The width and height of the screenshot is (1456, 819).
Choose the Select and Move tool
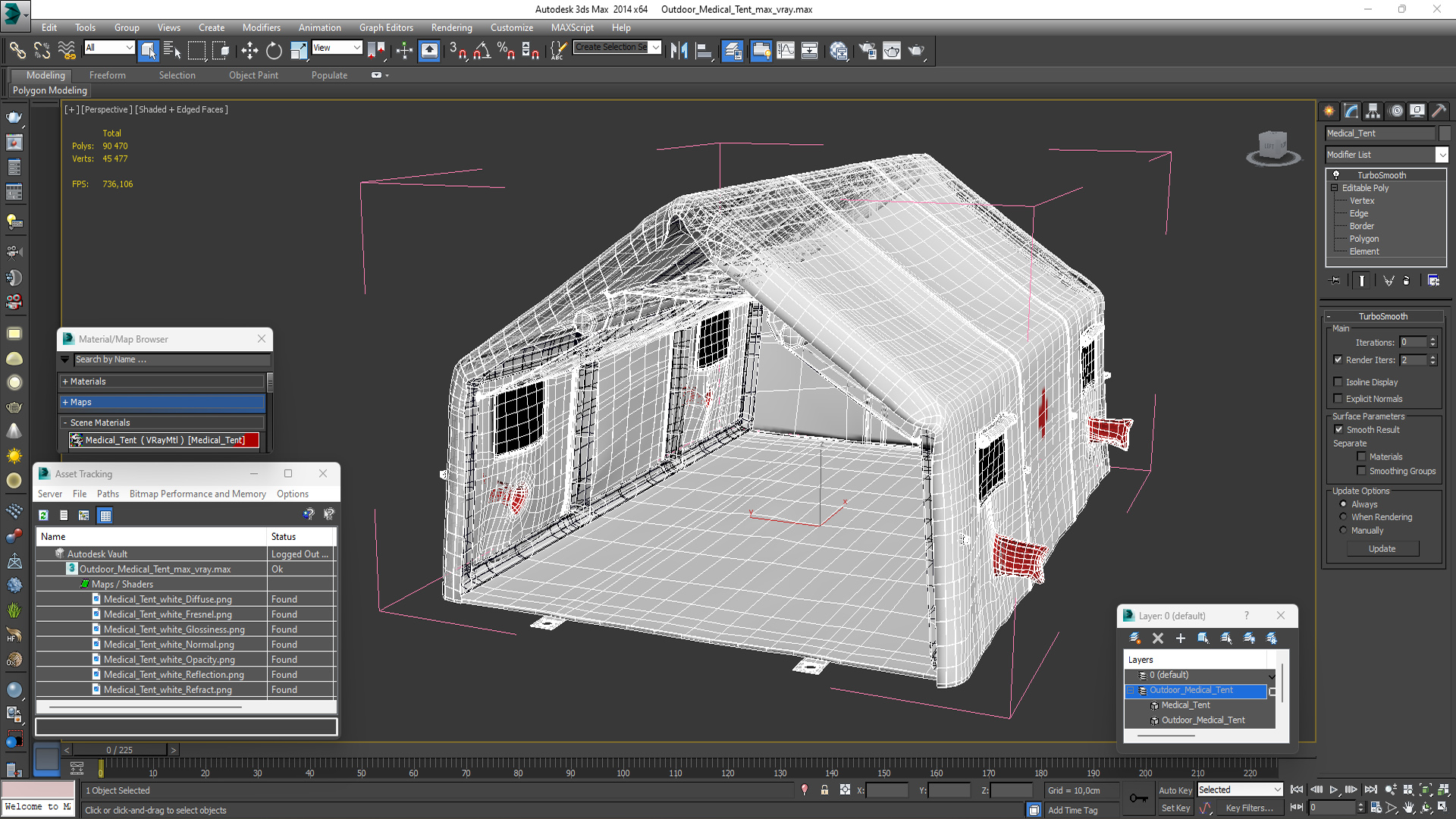click(x=249, y=51)
